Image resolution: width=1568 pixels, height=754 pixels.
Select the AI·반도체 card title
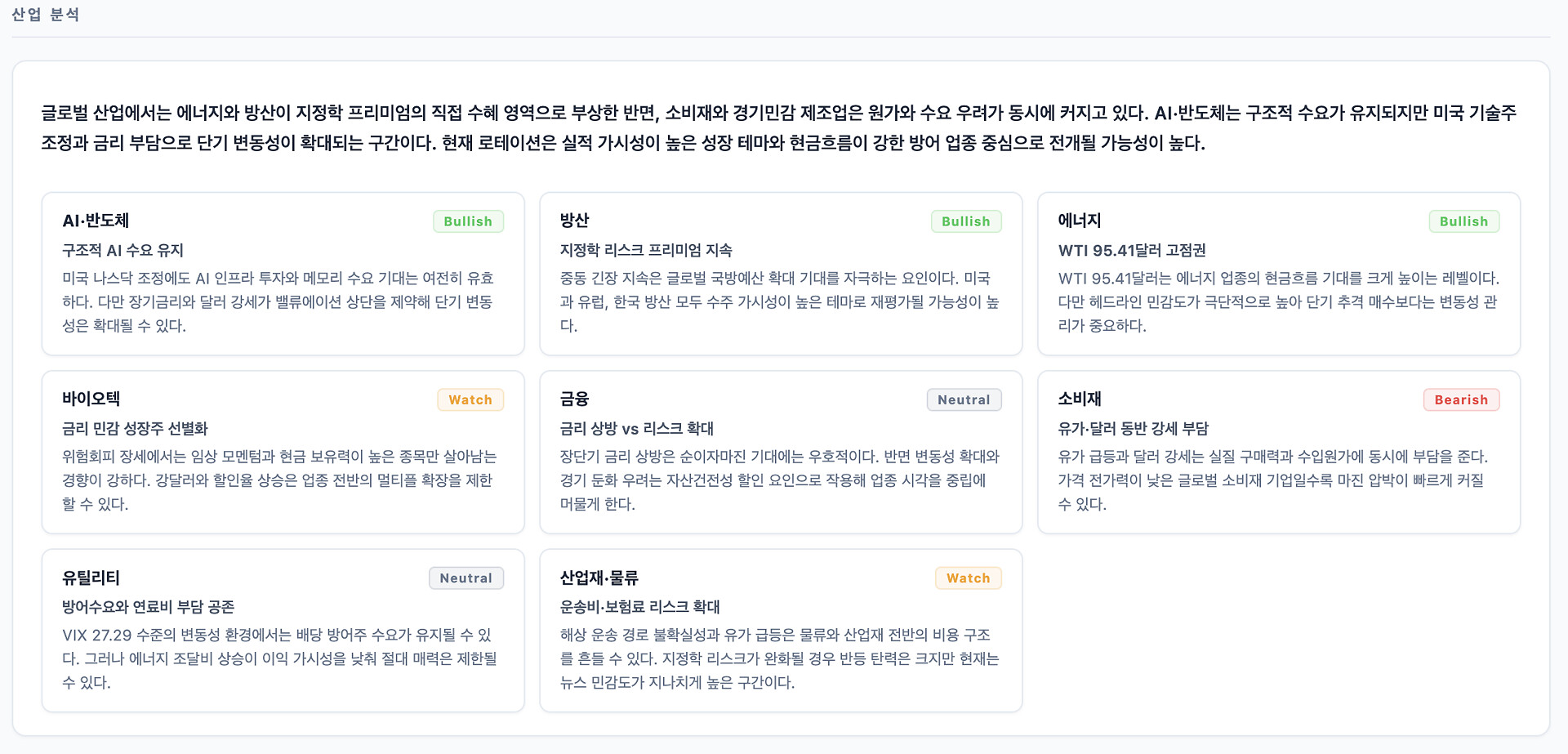point(96,221)
